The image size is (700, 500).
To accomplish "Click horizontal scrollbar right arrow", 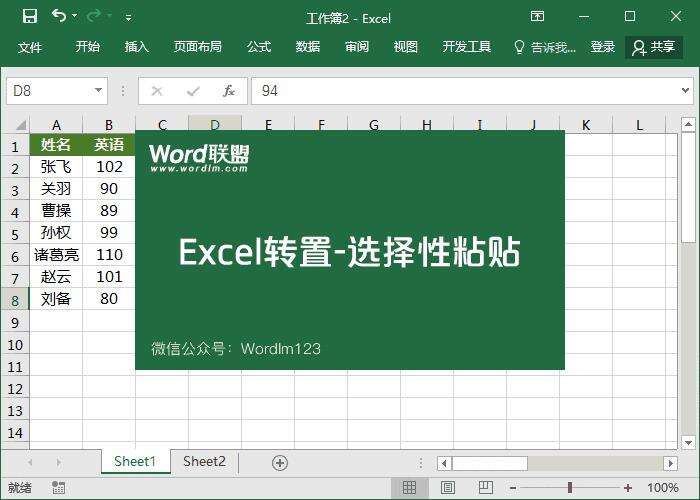I will pyautogui.click(x=671, y=463).
